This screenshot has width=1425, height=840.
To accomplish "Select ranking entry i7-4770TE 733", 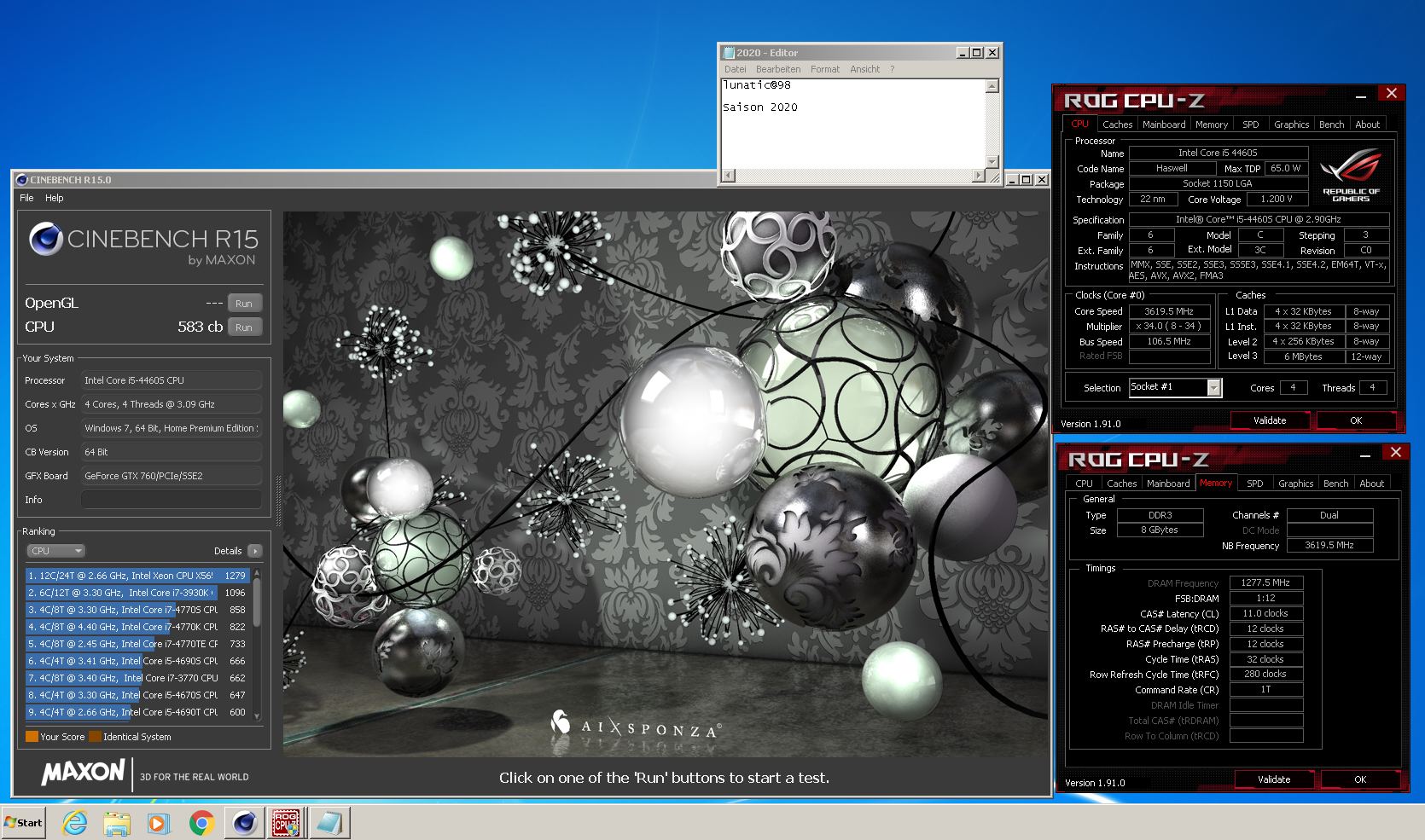I will pos(137,644).
